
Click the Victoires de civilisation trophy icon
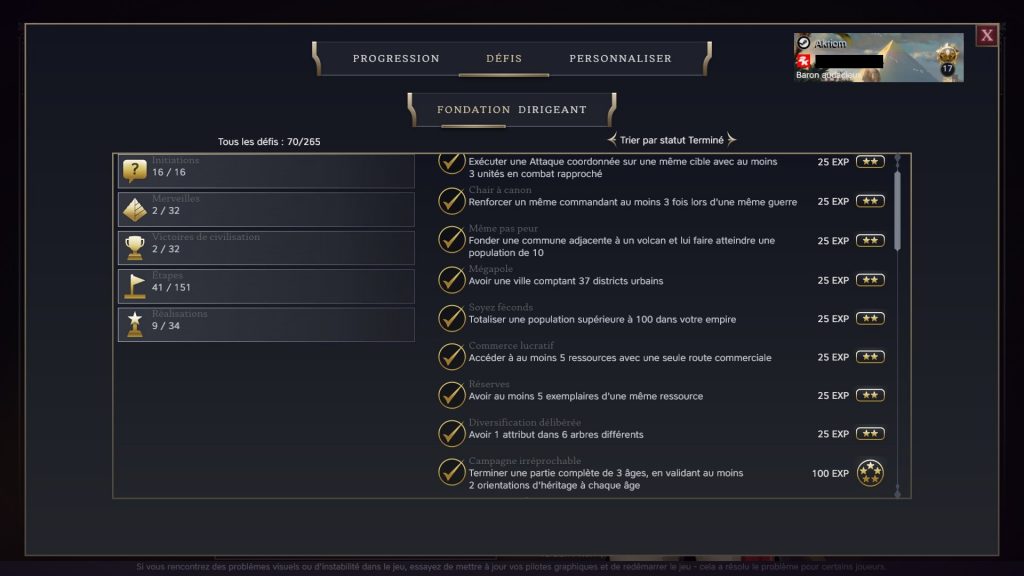click(x=134, y=248)
